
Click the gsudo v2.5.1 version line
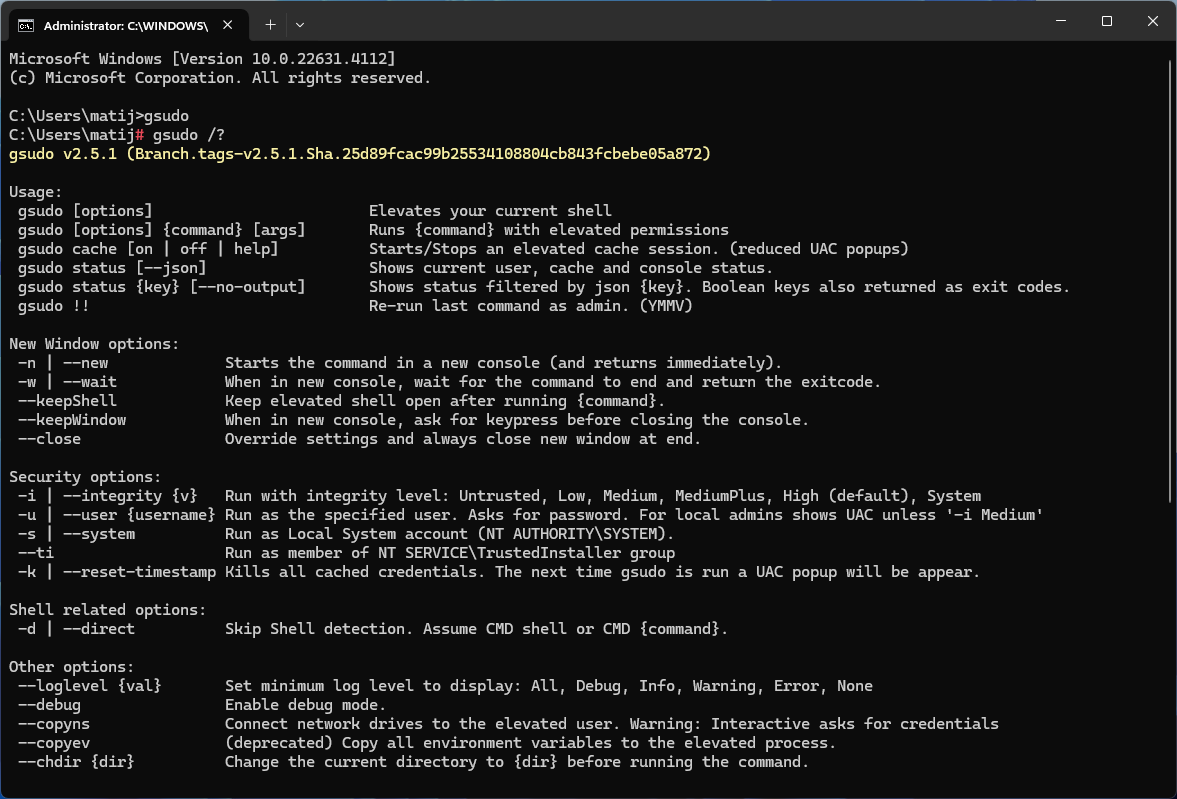point(360,154)
